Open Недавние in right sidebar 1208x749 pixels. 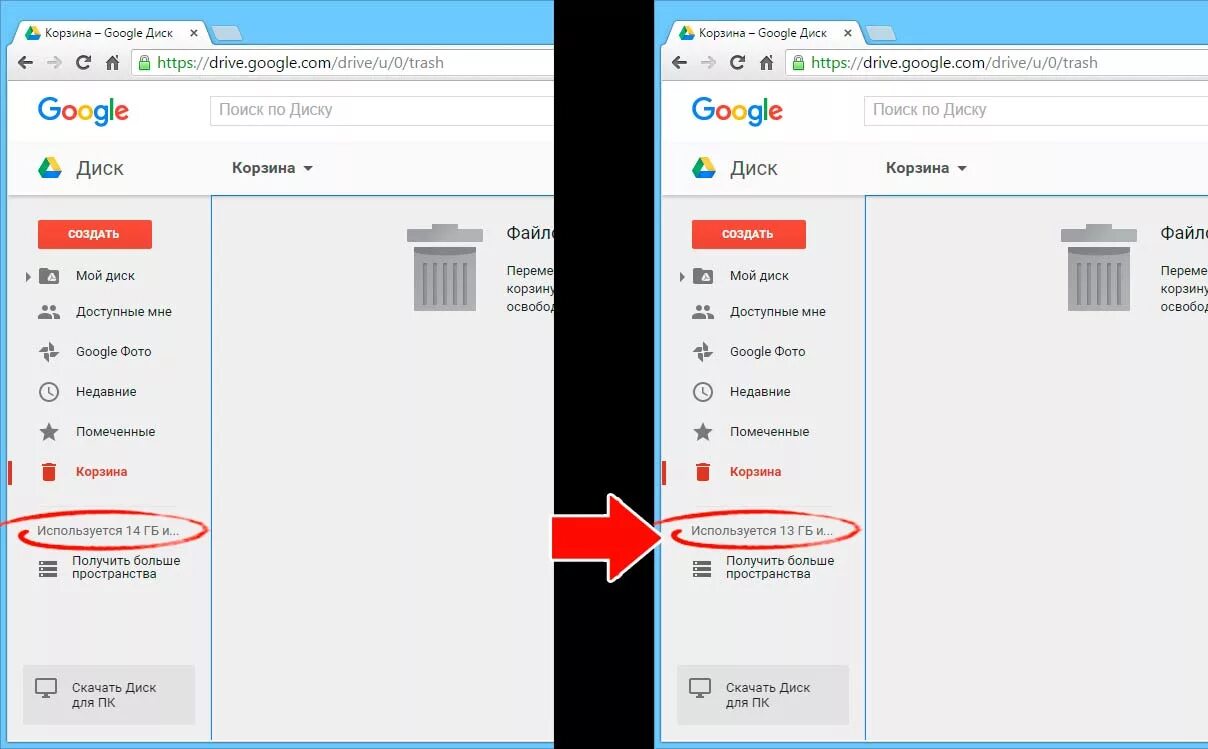(760, 392)
